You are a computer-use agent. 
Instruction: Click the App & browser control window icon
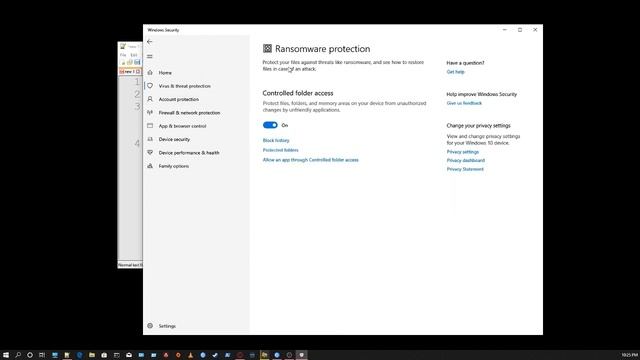(150, 126)
